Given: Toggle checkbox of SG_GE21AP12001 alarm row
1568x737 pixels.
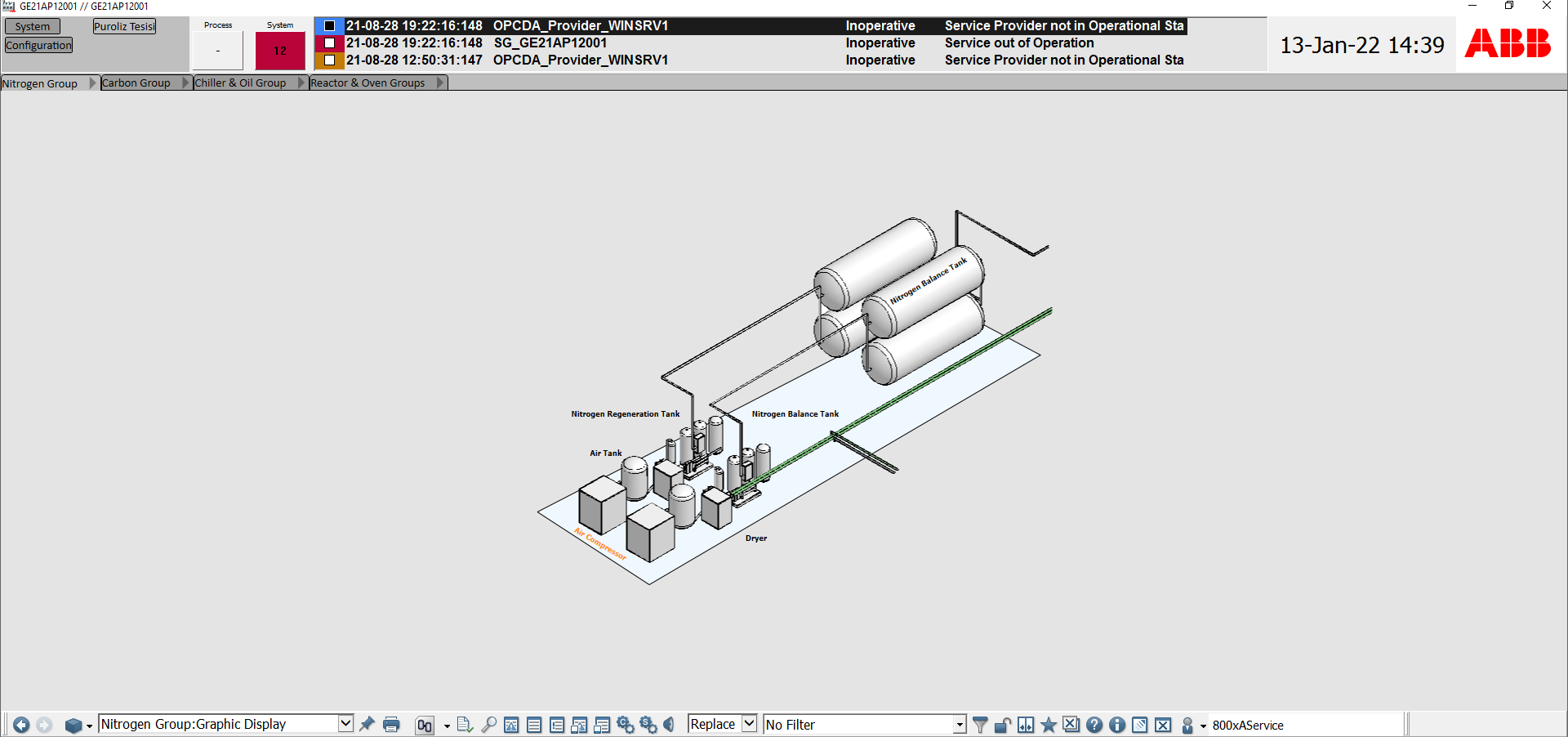Looking at the screenshot, I should (x=330, y=43).
